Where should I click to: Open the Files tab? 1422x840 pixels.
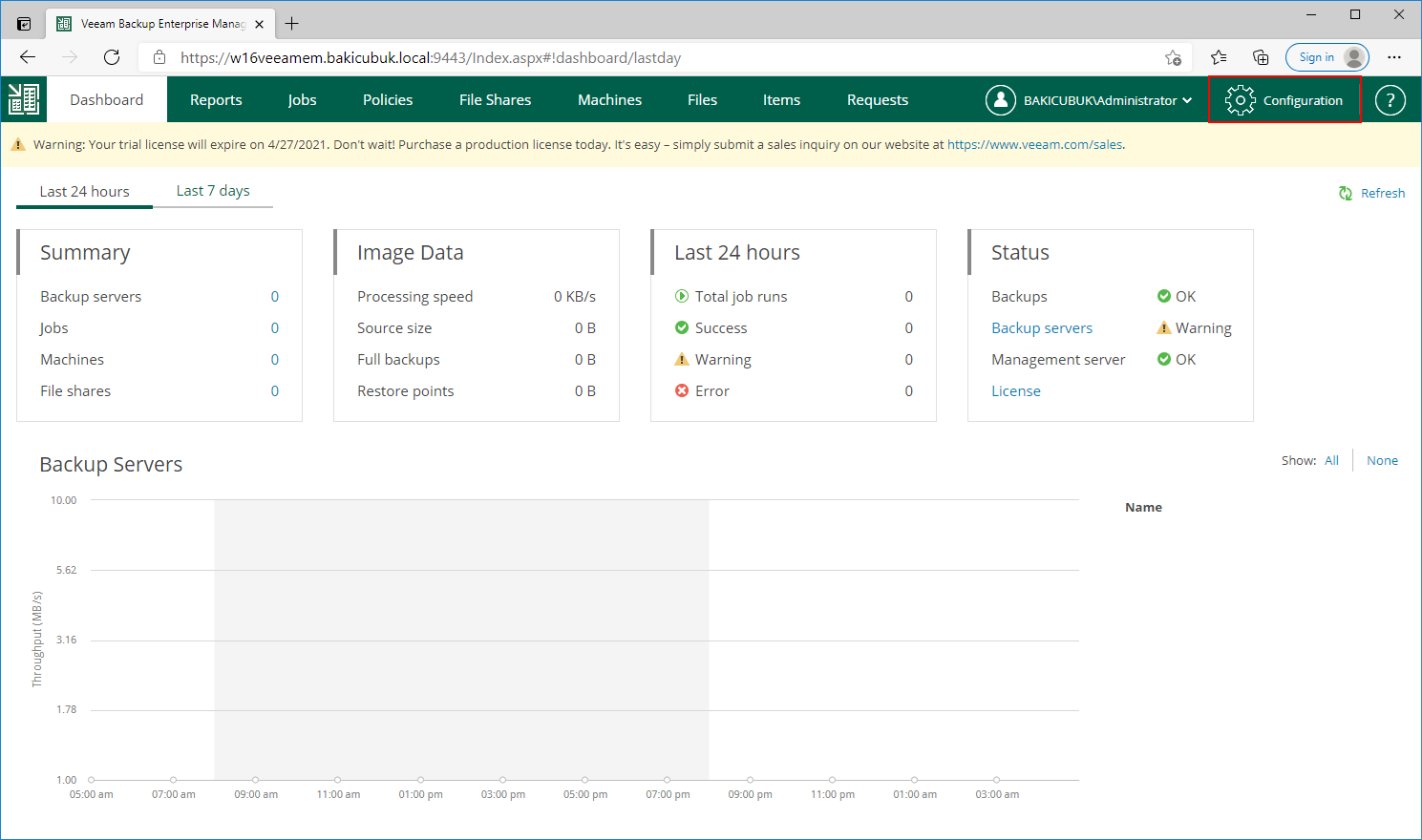[702, 99]
